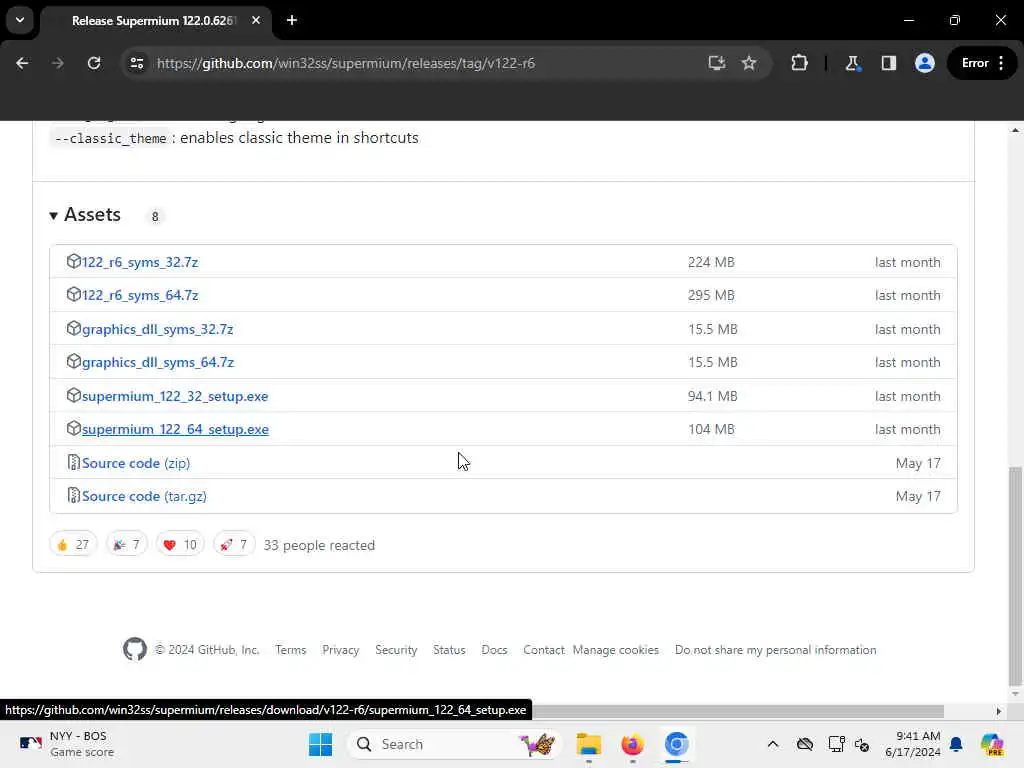1024x768 pixels.
Task: Open the Windows Start menu
Action: click(x=320, y=744)
